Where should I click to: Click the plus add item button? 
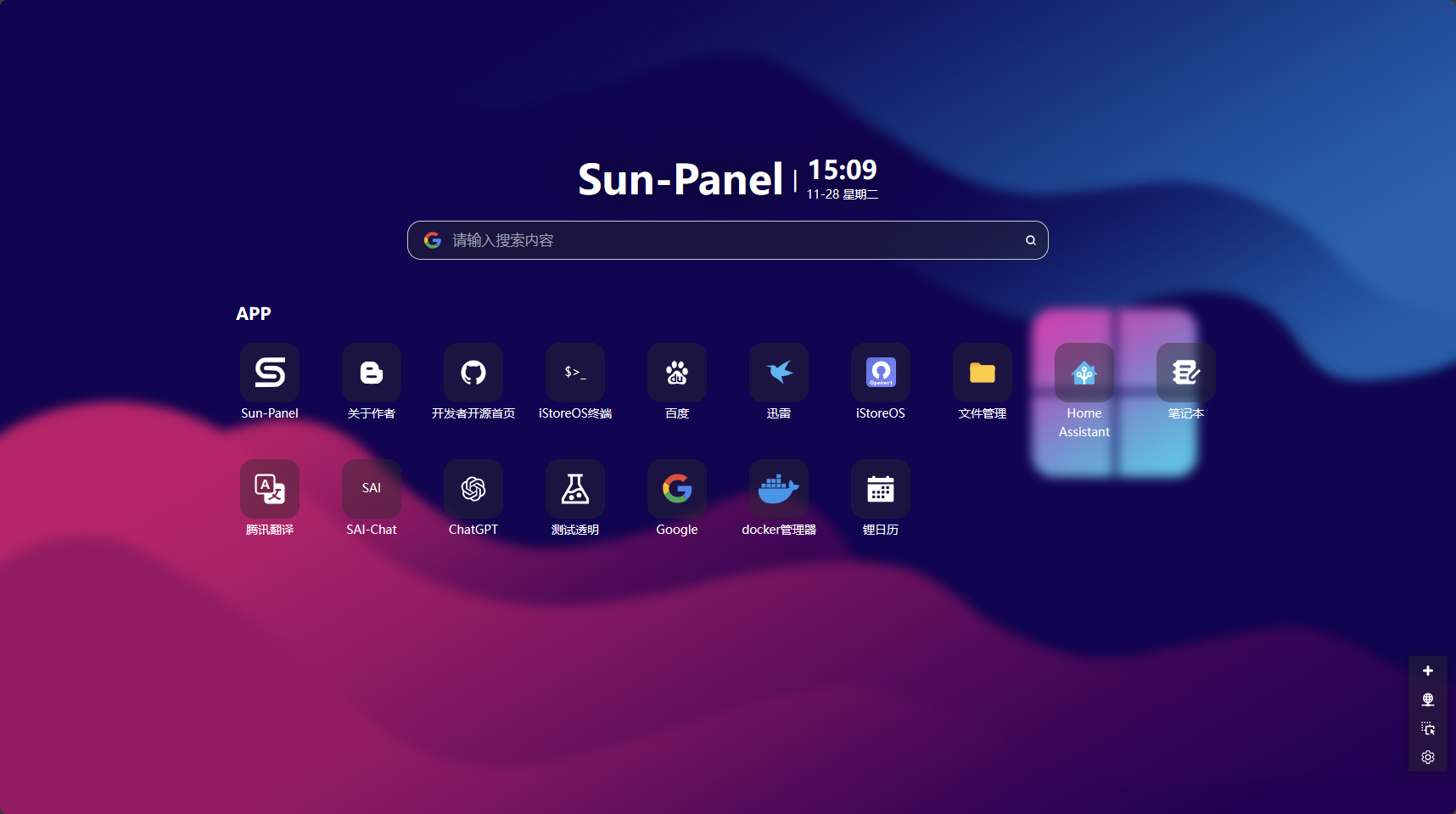(1428, 671)
